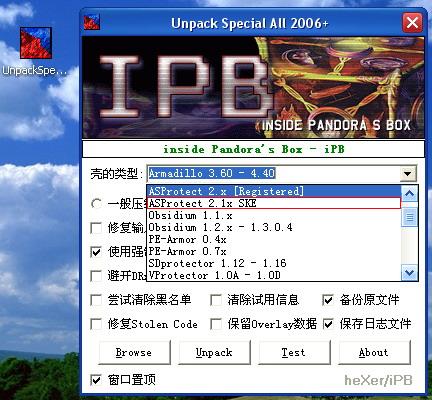Select Obsidium 1.1.x entry
432x400 pixels.
point(274,215)
